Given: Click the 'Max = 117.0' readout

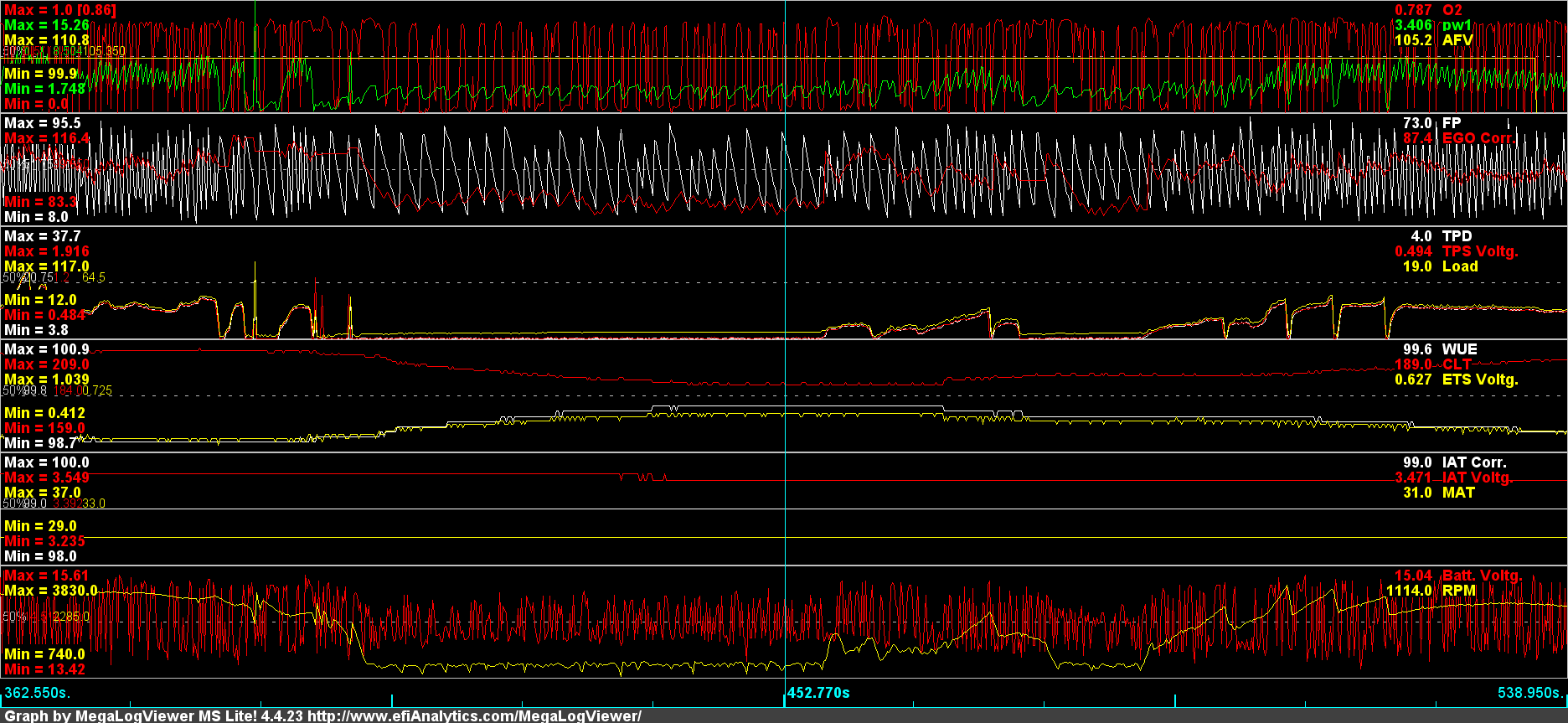Looking at the screenshot, I should 46,266.
